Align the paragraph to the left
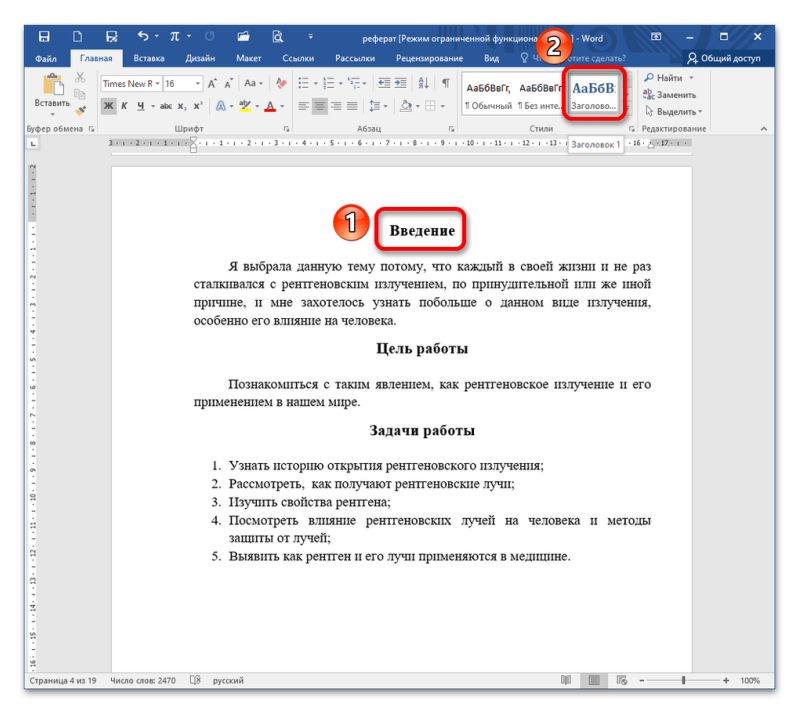Viewport: 800px width, 714px height. tap(303, 106)
